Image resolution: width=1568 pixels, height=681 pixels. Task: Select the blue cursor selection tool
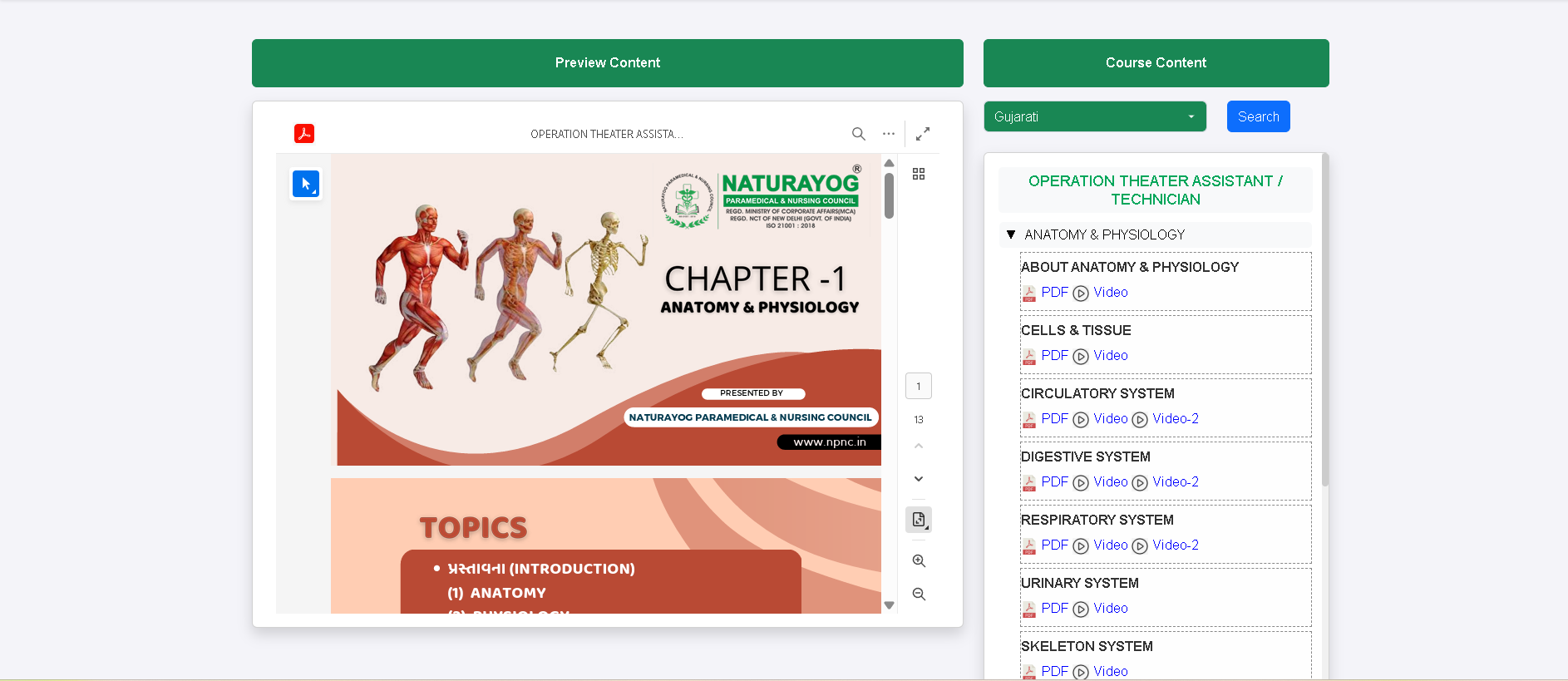(306, 184)
